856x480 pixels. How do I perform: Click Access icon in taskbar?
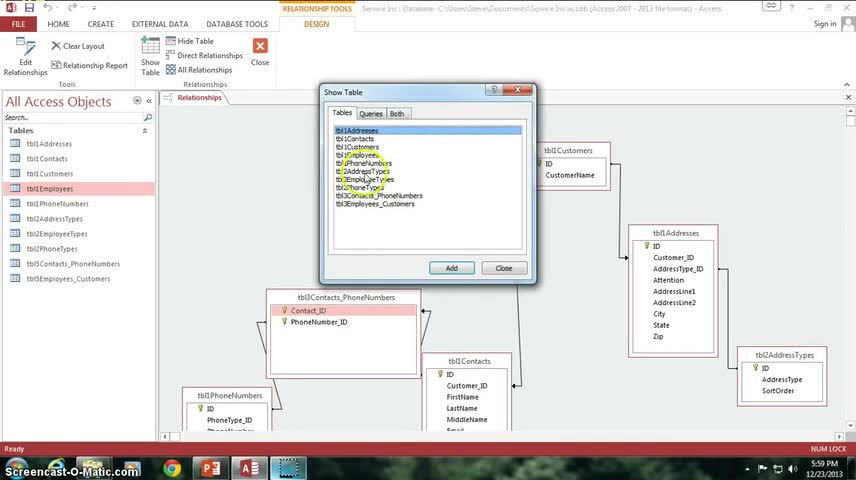[250, 468]
